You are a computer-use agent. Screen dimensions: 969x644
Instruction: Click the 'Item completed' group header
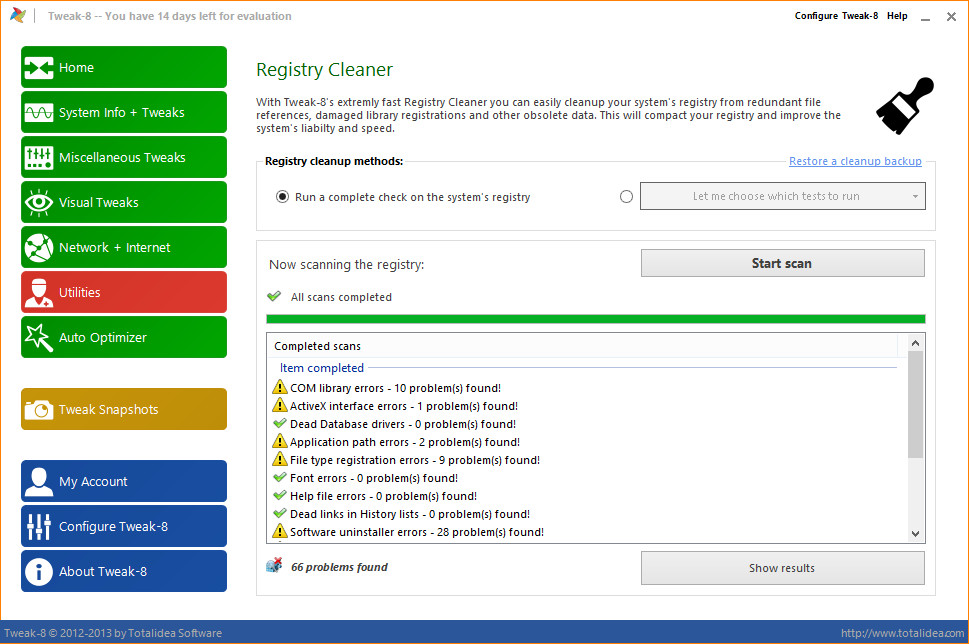322,368
